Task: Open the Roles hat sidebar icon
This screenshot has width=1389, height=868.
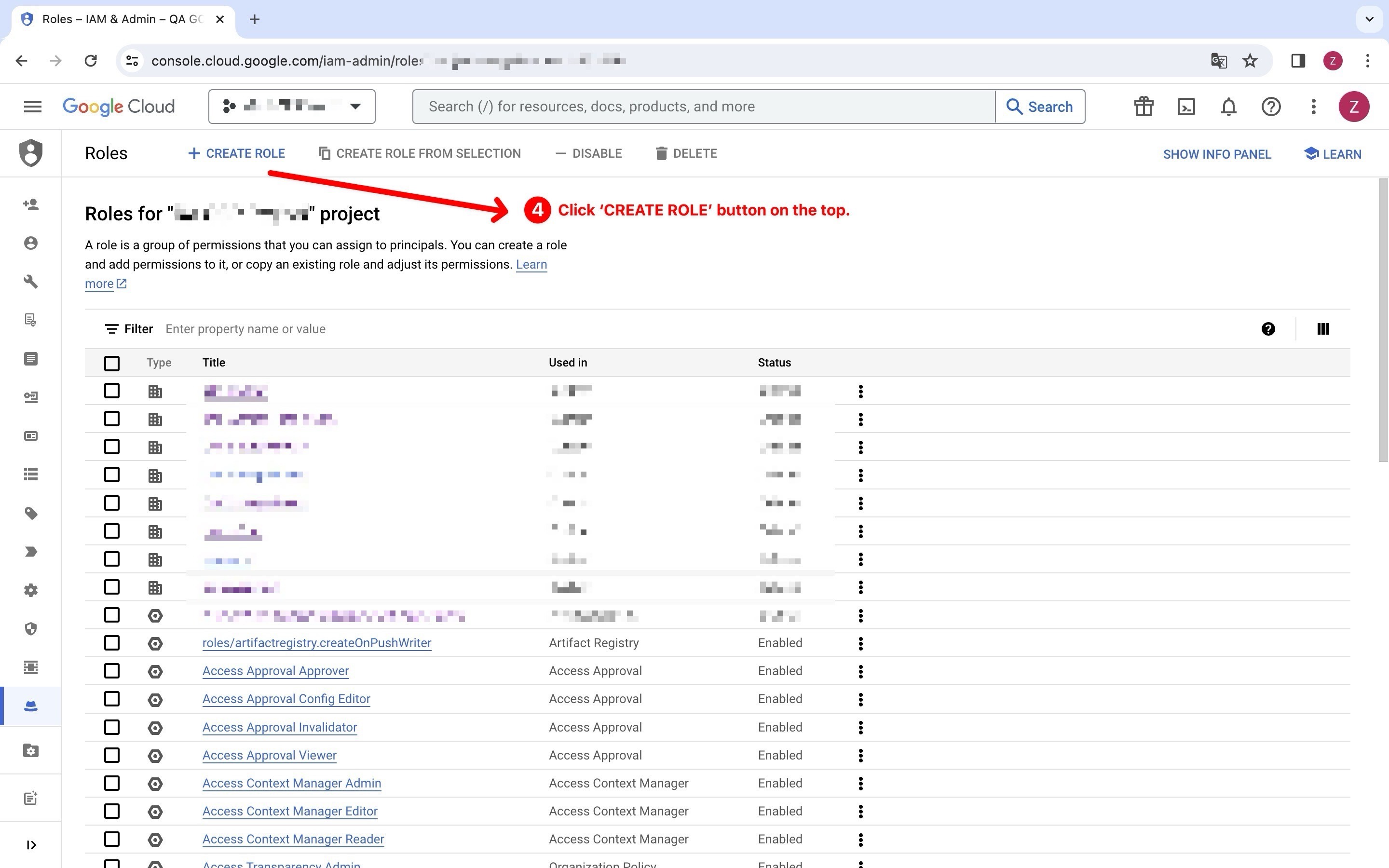Action: [x=31, y=706]
